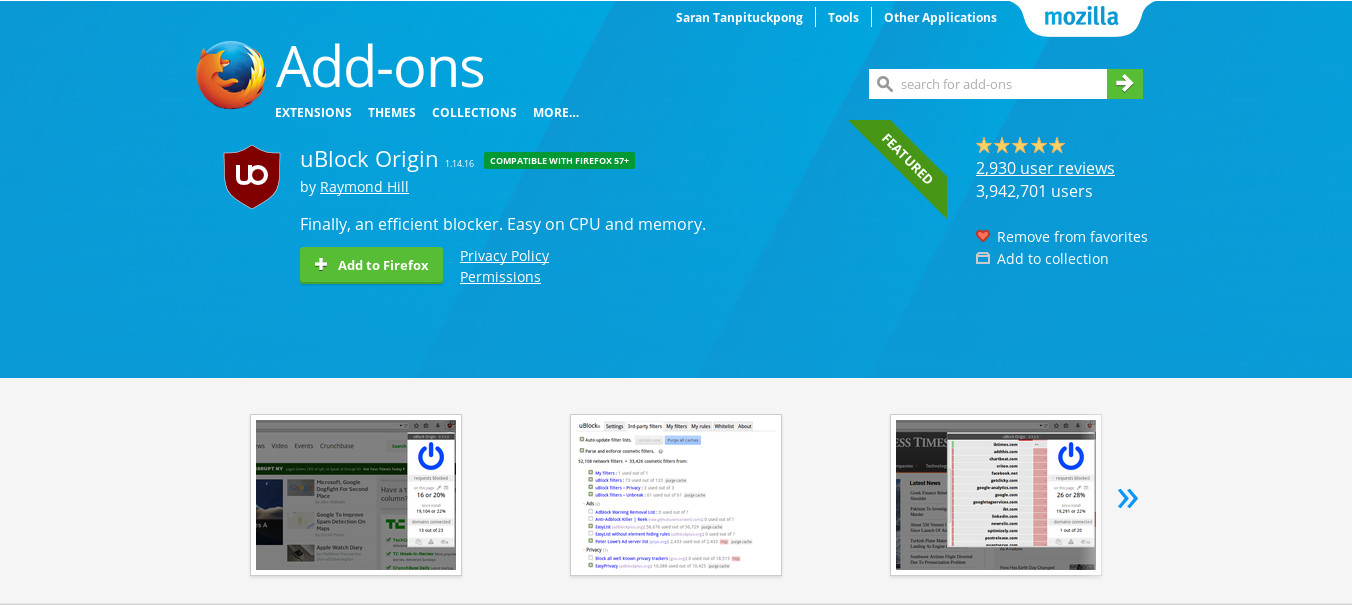Read the 2,930 user reviews
Image resolution: width=1352 pixels, height=605 pixels.
point(1045,168)
